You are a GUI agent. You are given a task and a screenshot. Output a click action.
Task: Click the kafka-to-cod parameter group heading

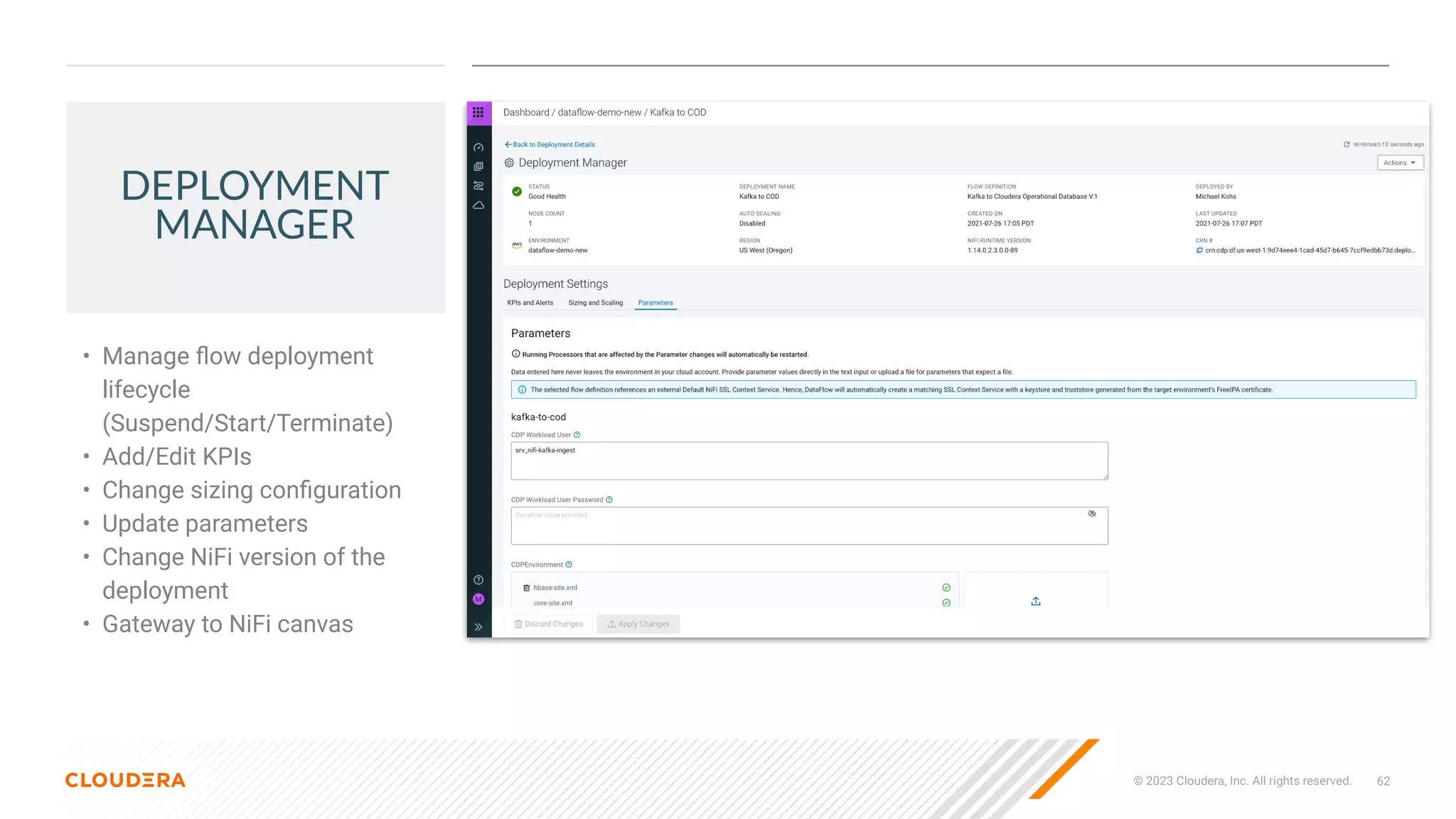point(538,417)
